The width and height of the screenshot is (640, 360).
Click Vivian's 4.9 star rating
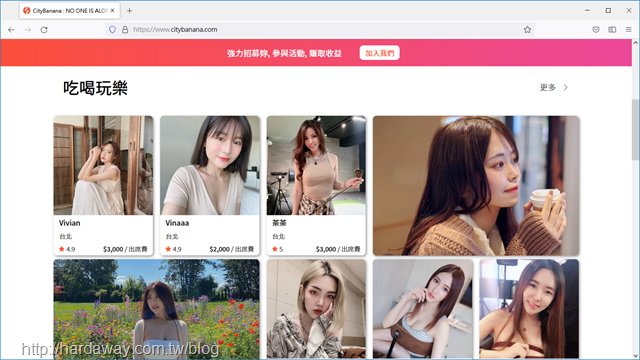[67, 249]
